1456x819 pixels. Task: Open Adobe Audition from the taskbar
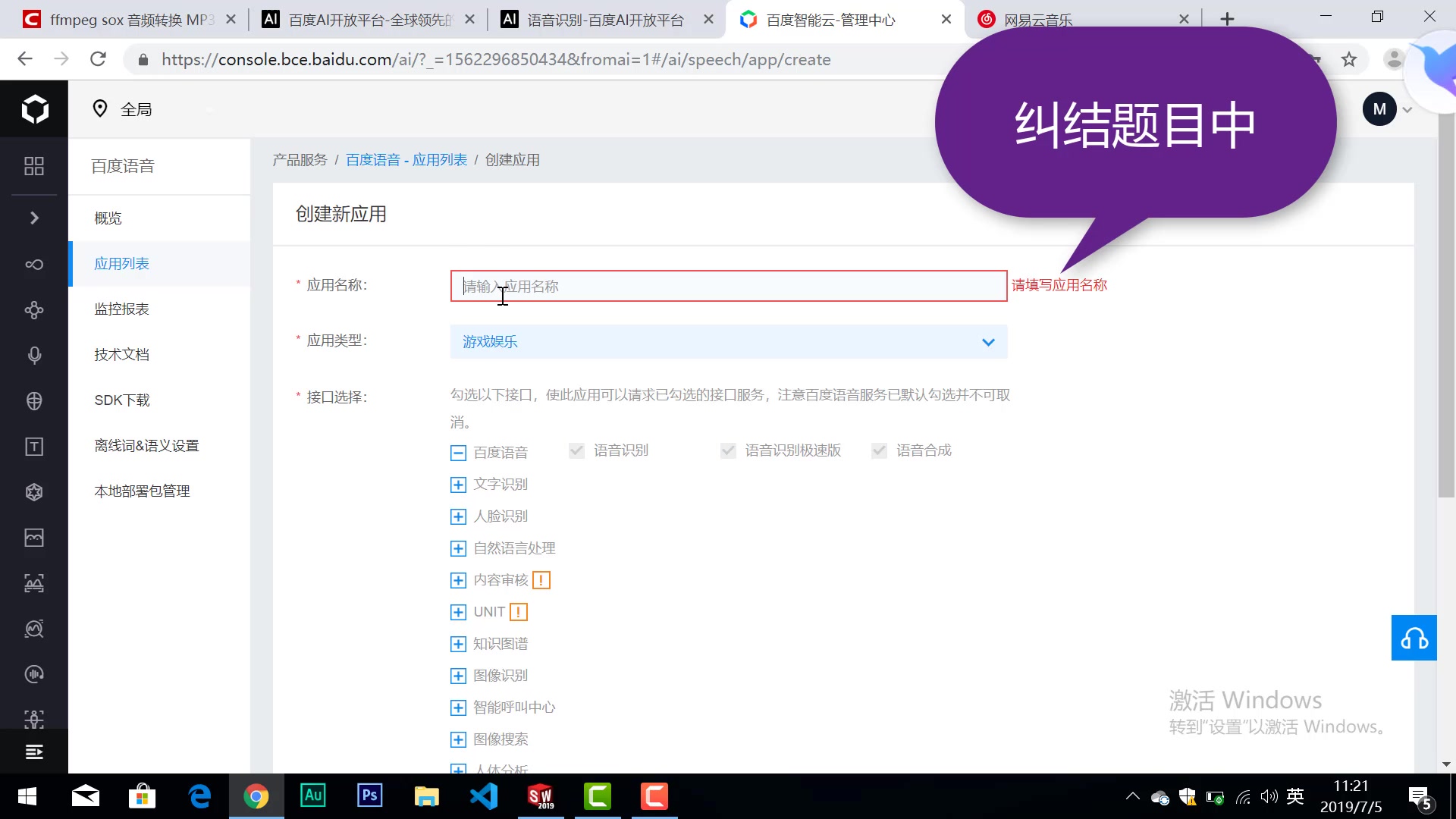pos(313,795)
